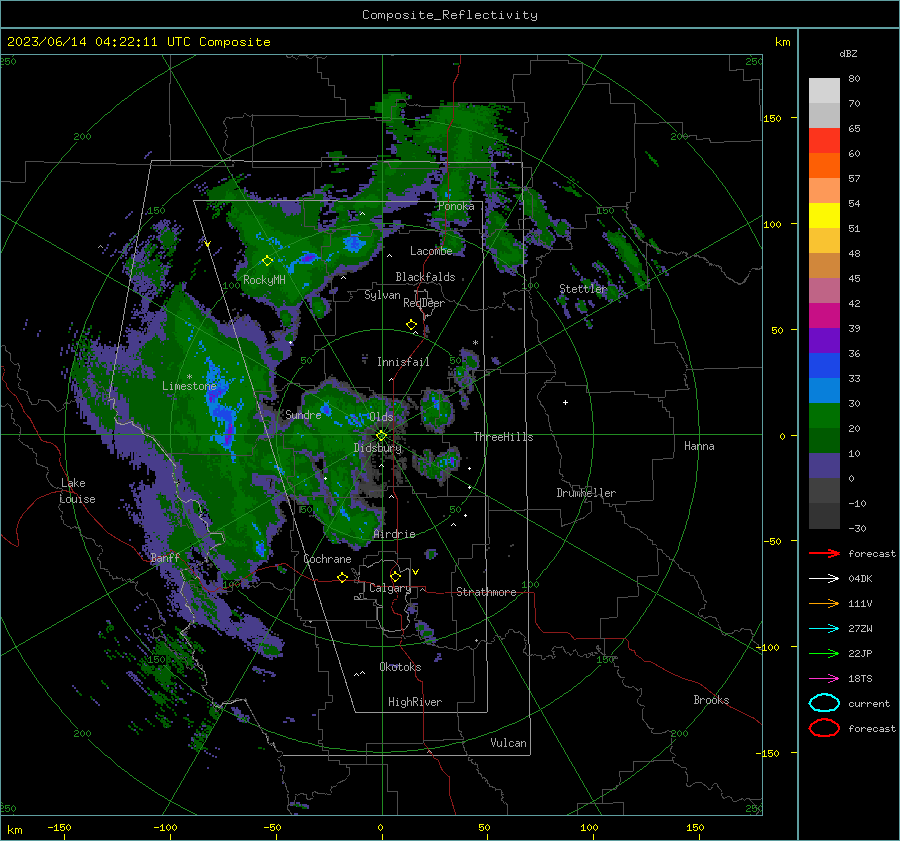Click the yellow diamond marker above Calgary
Image resolution: width=900 pixels, height=841 pixels.
coord(395,576)
